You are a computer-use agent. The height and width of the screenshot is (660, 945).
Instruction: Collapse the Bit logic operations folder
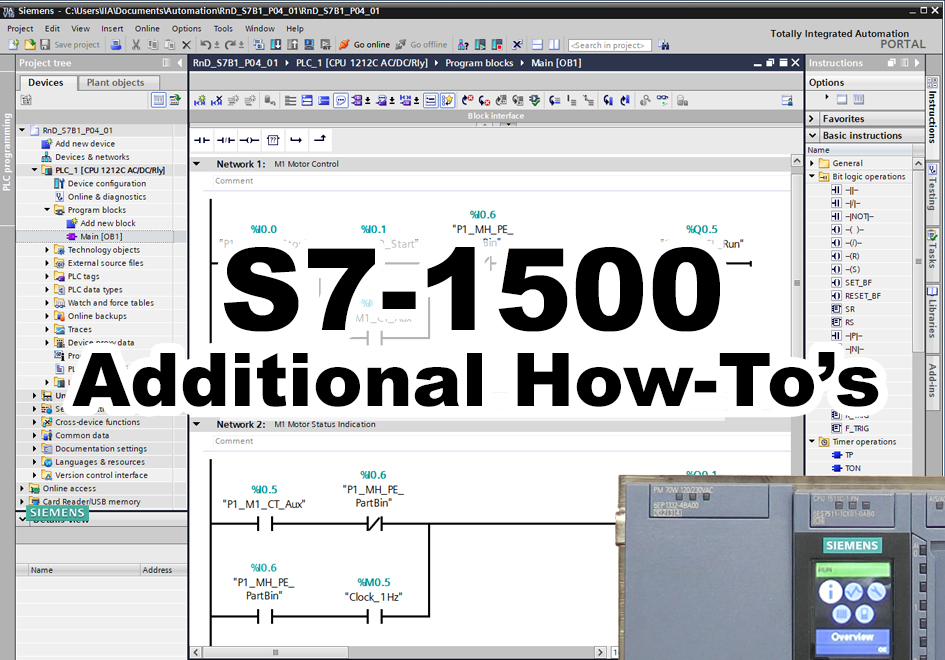coord(813,177)
